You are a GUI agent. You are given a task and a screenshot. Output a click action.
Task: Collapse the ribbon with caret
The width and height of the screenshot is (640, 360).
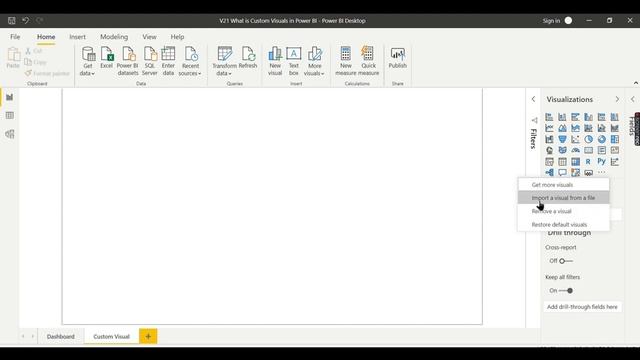click(636, 83)
